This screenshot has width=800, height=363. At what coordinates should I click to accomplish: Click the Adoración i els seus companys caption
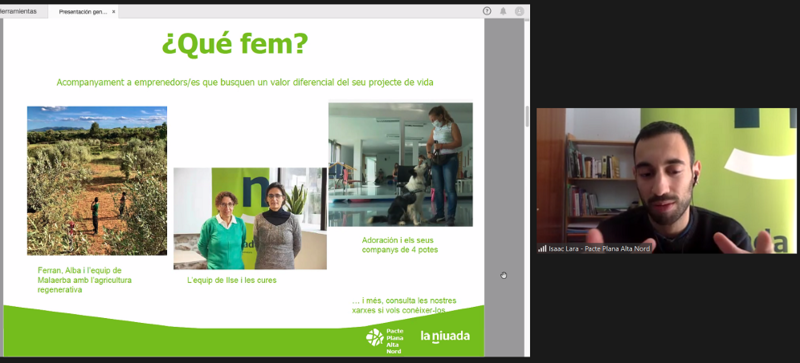pyautogui.click(x=400, y=245)
